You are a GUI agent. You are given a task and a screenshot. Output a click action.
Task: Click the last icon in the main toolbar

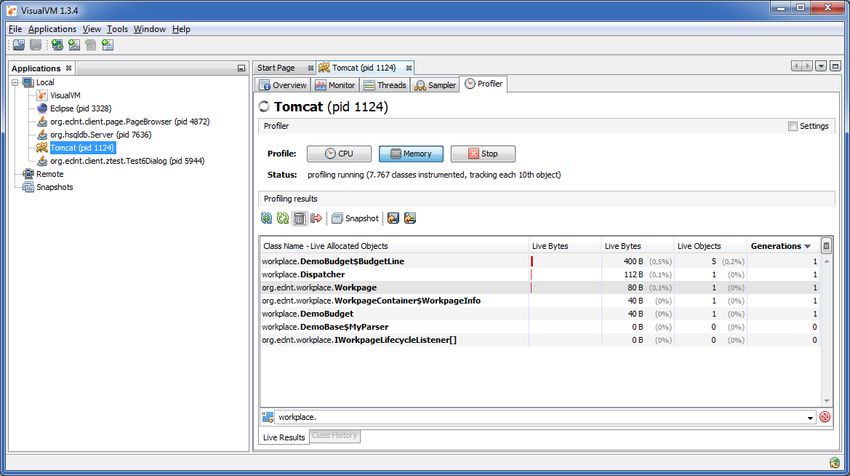107,45
